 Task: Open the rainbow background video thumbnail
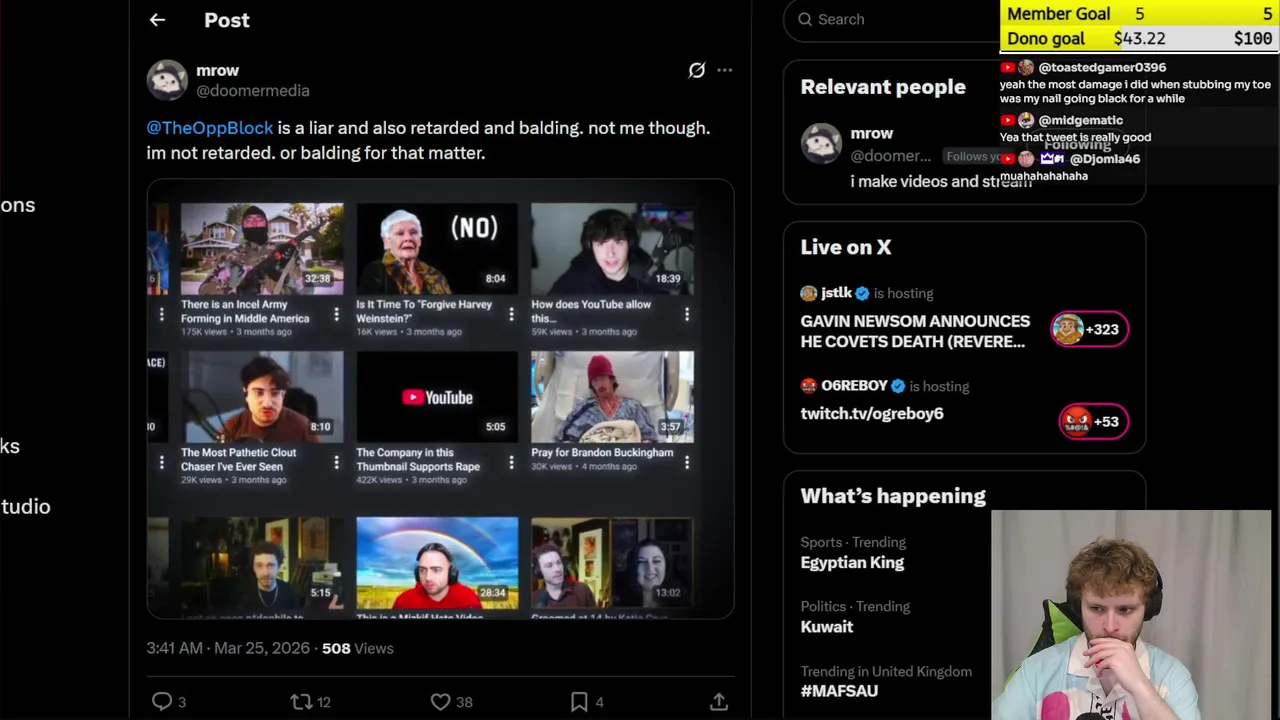[437, 563]
